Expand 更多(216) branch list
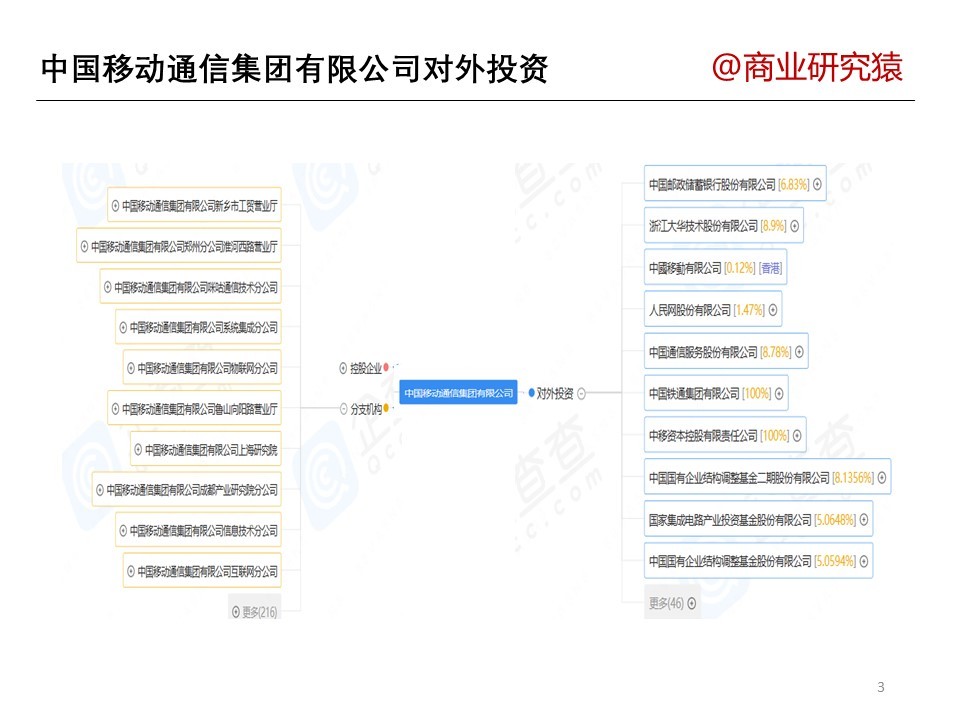 (236, 612)
